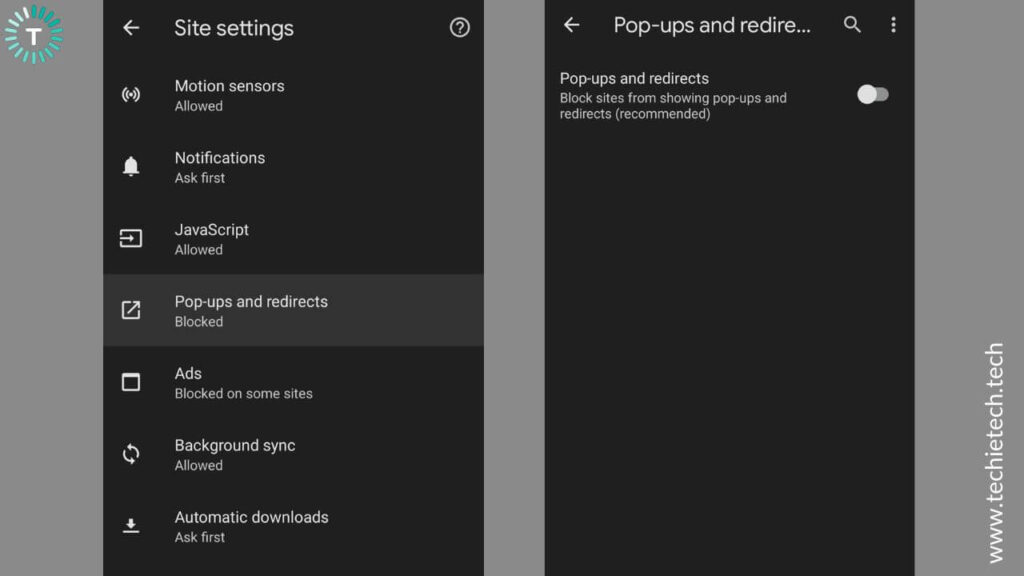1024x576 pixels.
Task: Select the Ads setting icon
Action: point(131,382)
